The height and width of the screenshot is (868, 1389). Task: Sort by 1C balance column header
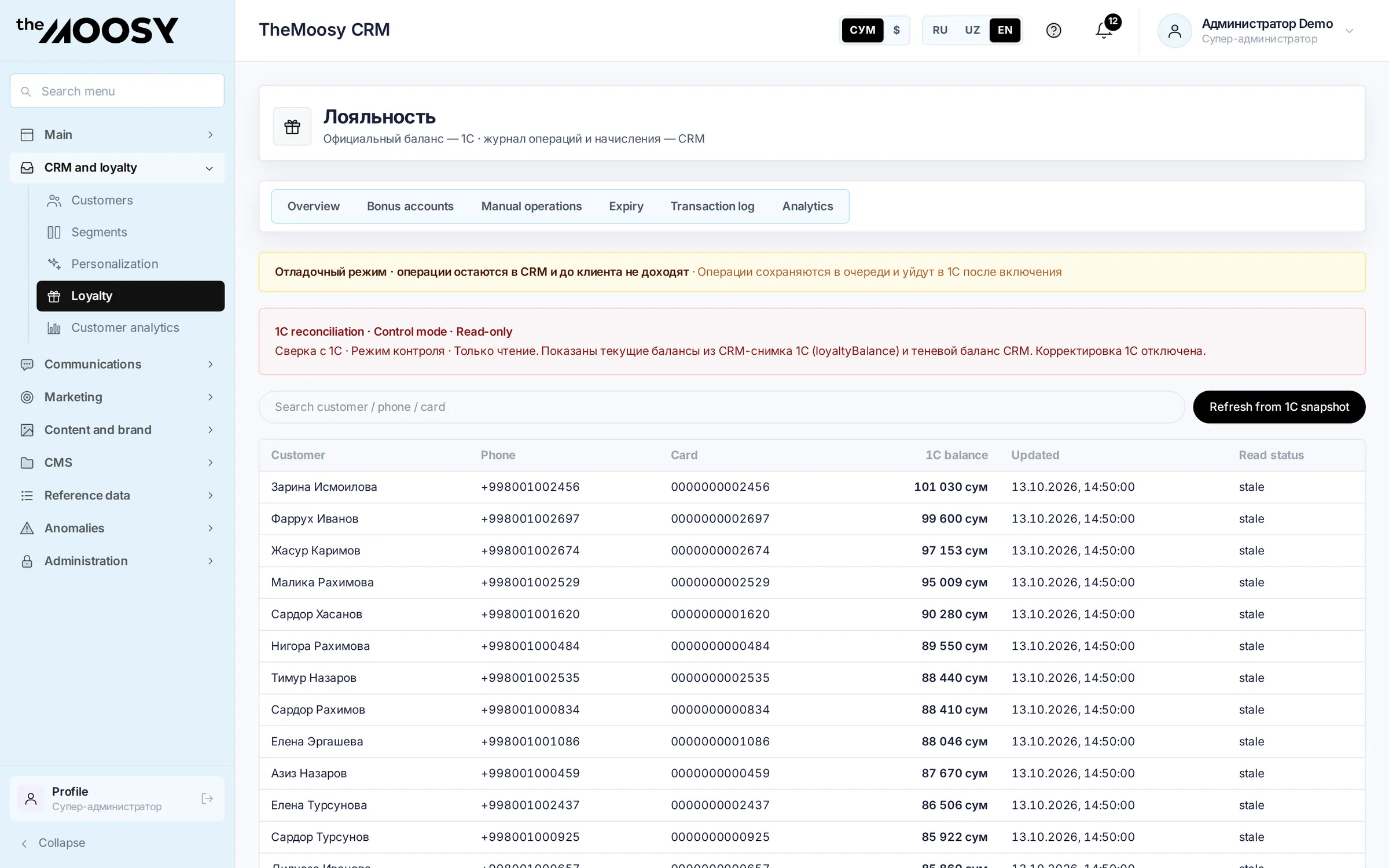click(956, 455)
